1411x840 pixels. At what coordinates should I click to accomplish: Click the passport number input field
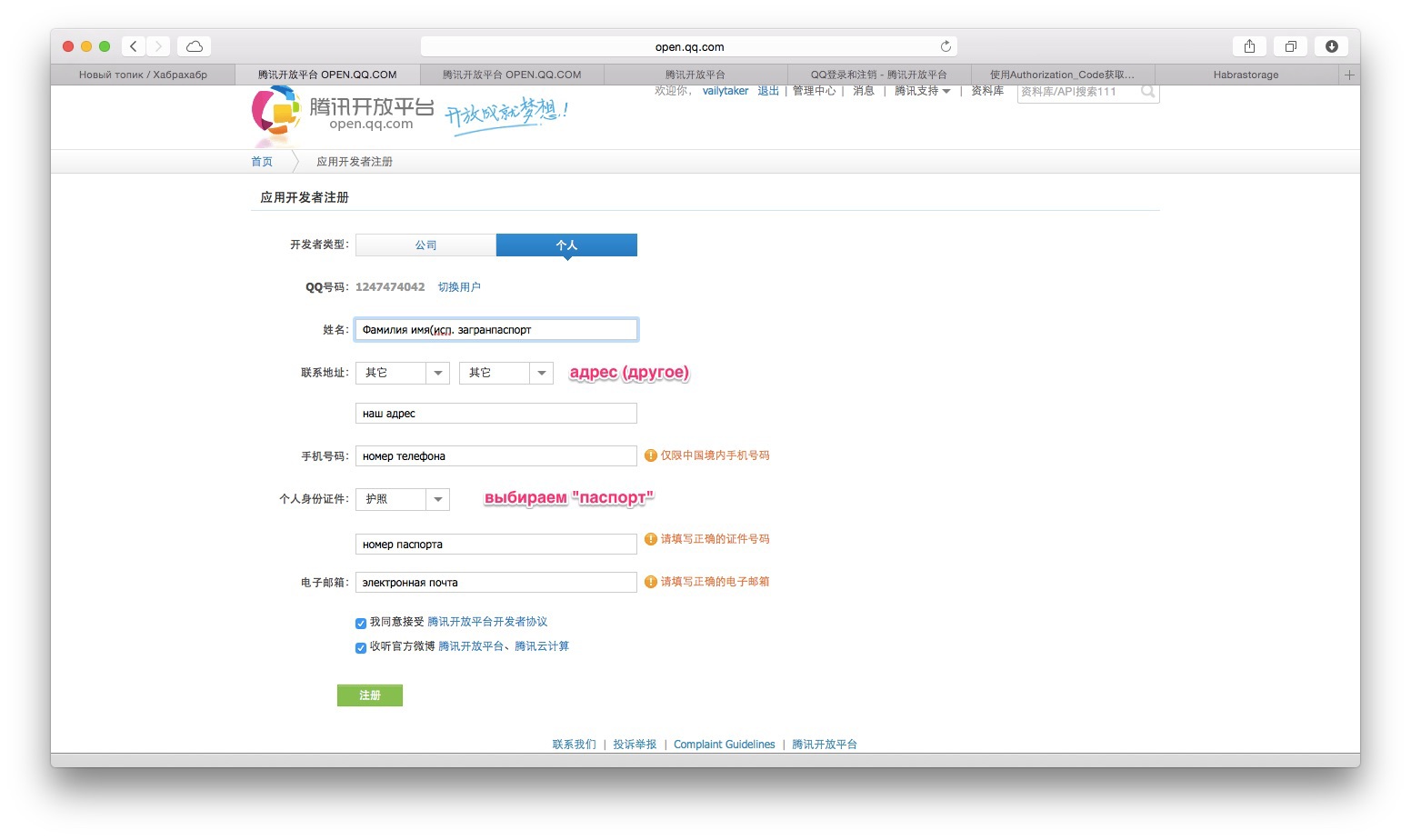pyautogui.click(x=496, y=545)
